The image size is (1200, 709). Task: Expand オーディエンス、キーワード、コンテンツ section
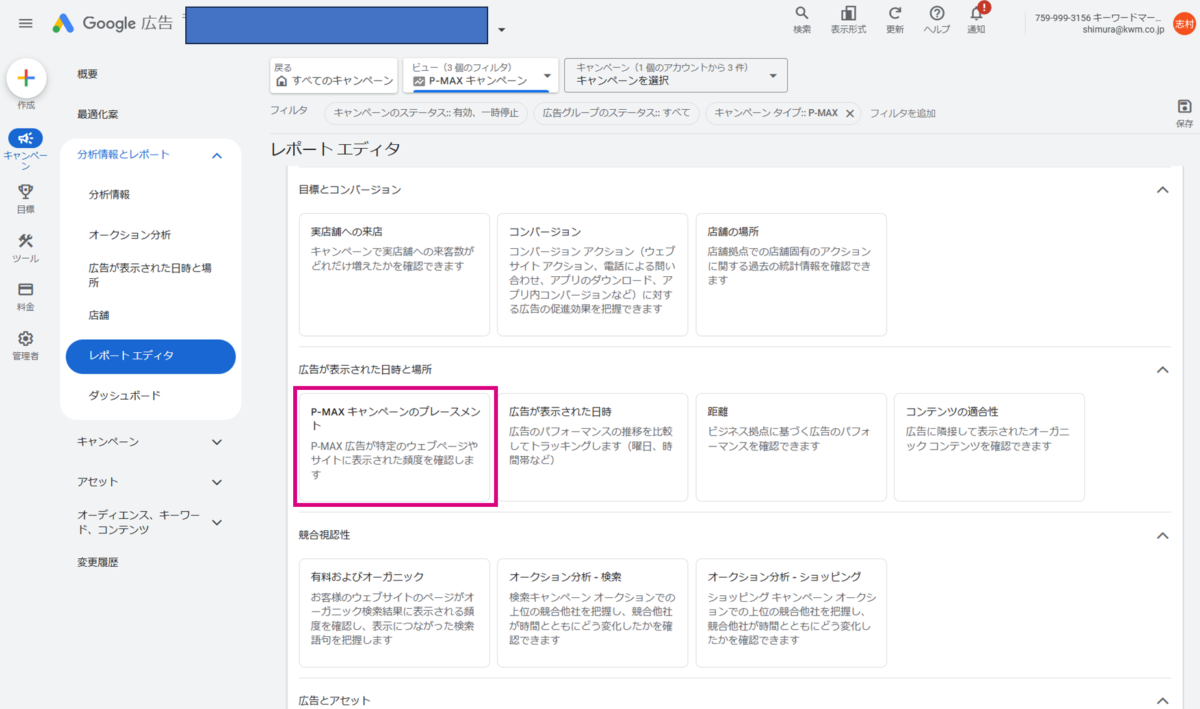coord(217,522)
